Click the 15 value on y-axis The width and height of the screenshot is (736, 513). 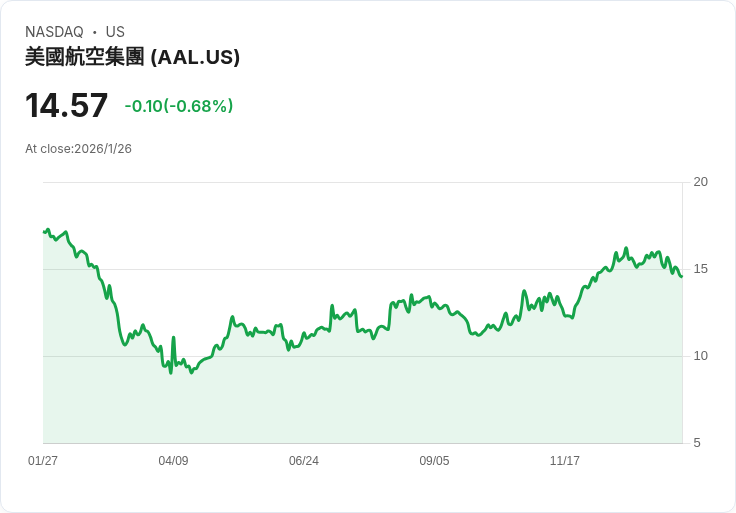tap(701, 269)
